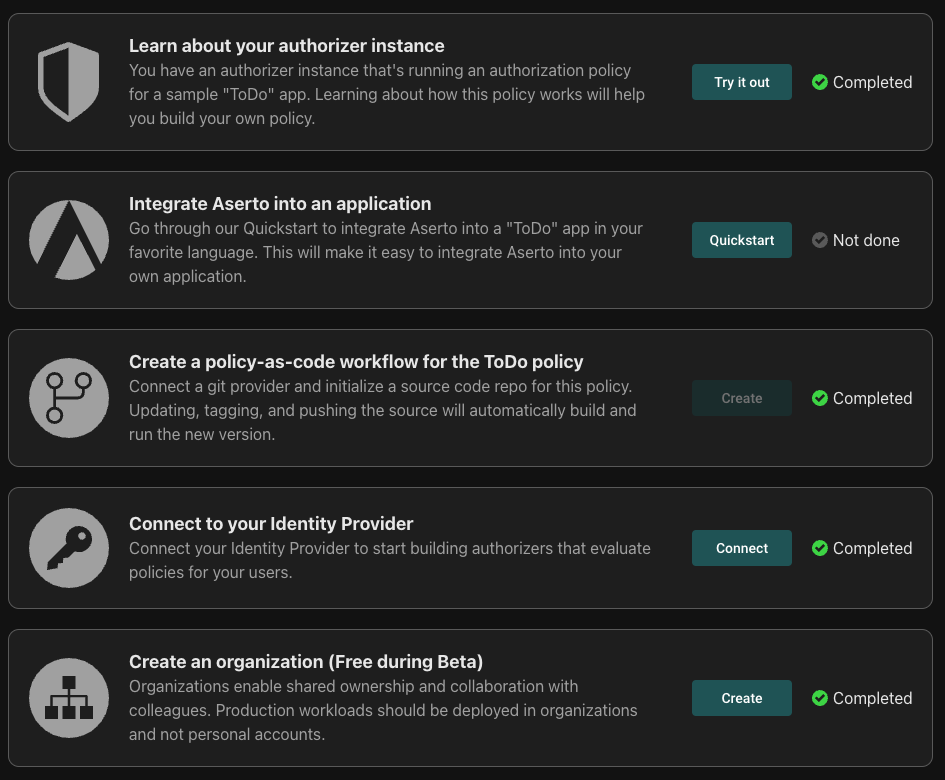Open the Quickstart button
This screenshot has width=945, height=780.
click(x=741, y=240)
